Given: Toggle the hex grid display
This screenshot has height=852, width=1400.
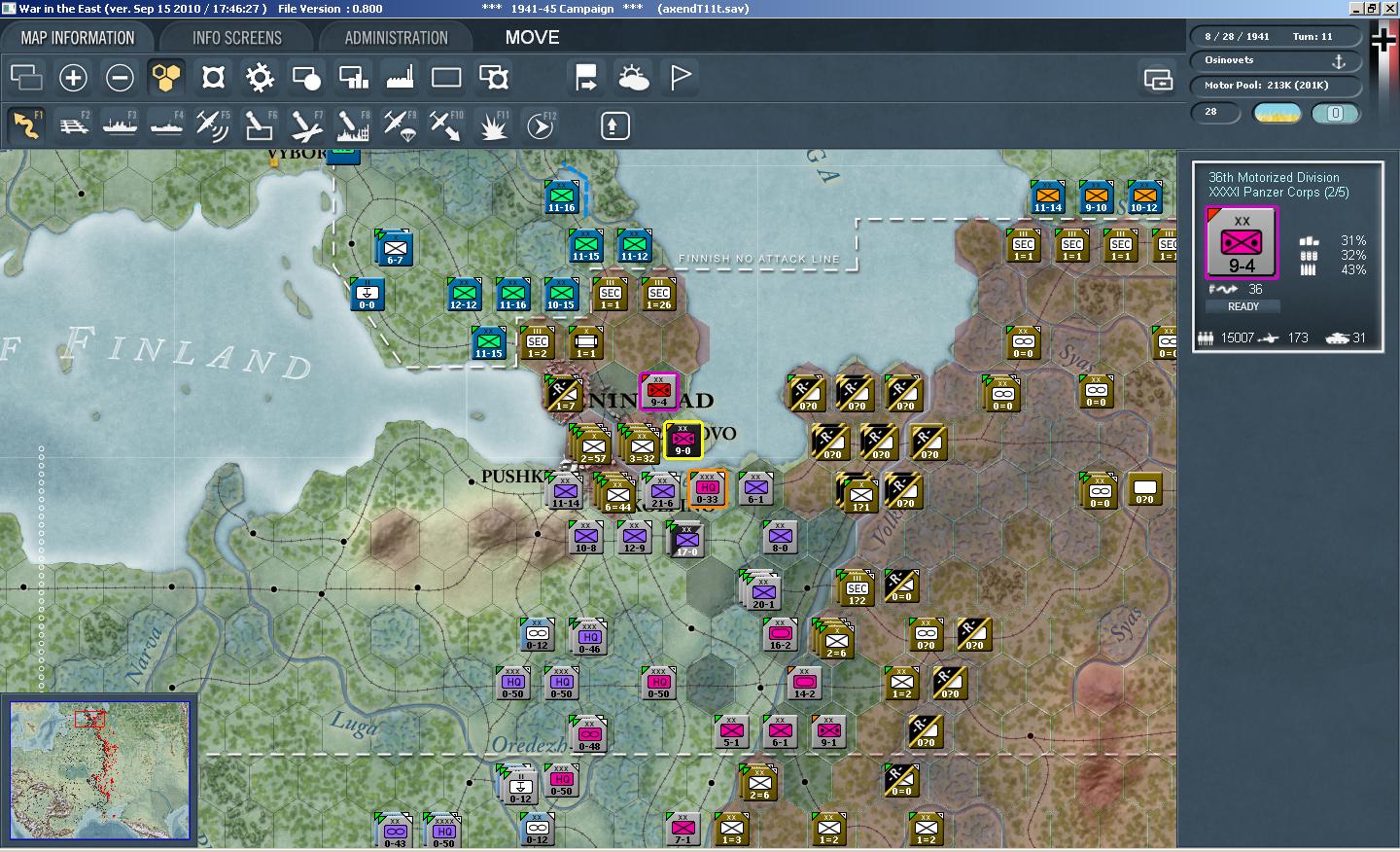Looking at the screenshot, I should pos(166,77).
